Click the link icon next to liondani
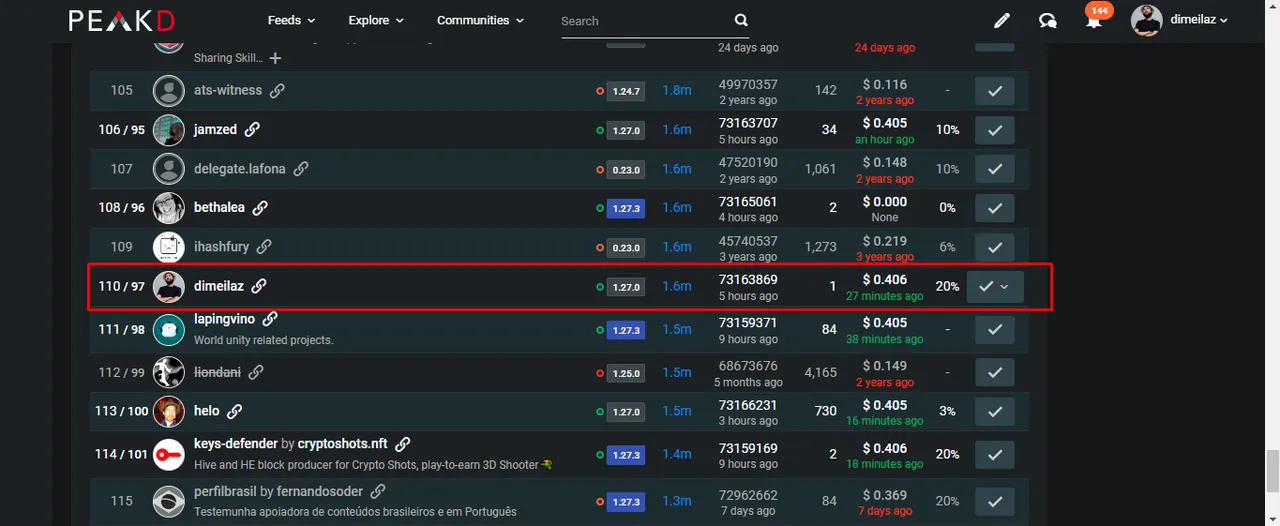This screenshot has width=1280, height=526. (x=256, y=372)
